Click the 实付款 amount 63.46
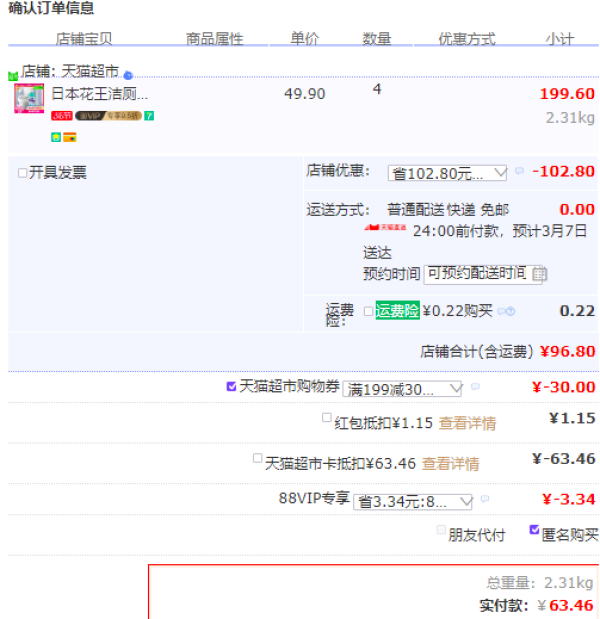Screen dimensions: 600x619 pyautogui.click(x=571, y=606)
